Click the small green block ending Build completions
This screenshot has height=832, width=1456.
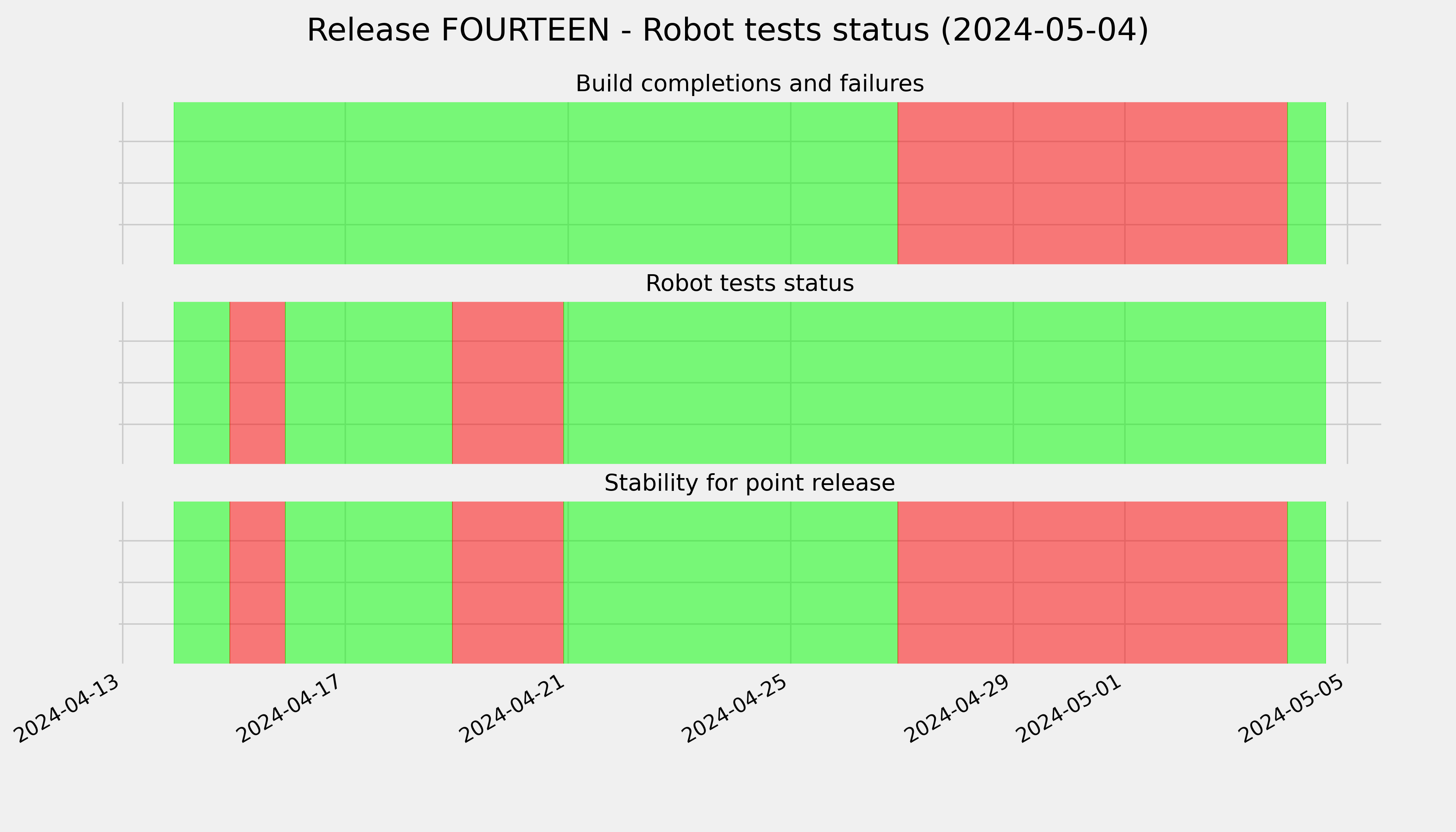[x=1306, y=183]
